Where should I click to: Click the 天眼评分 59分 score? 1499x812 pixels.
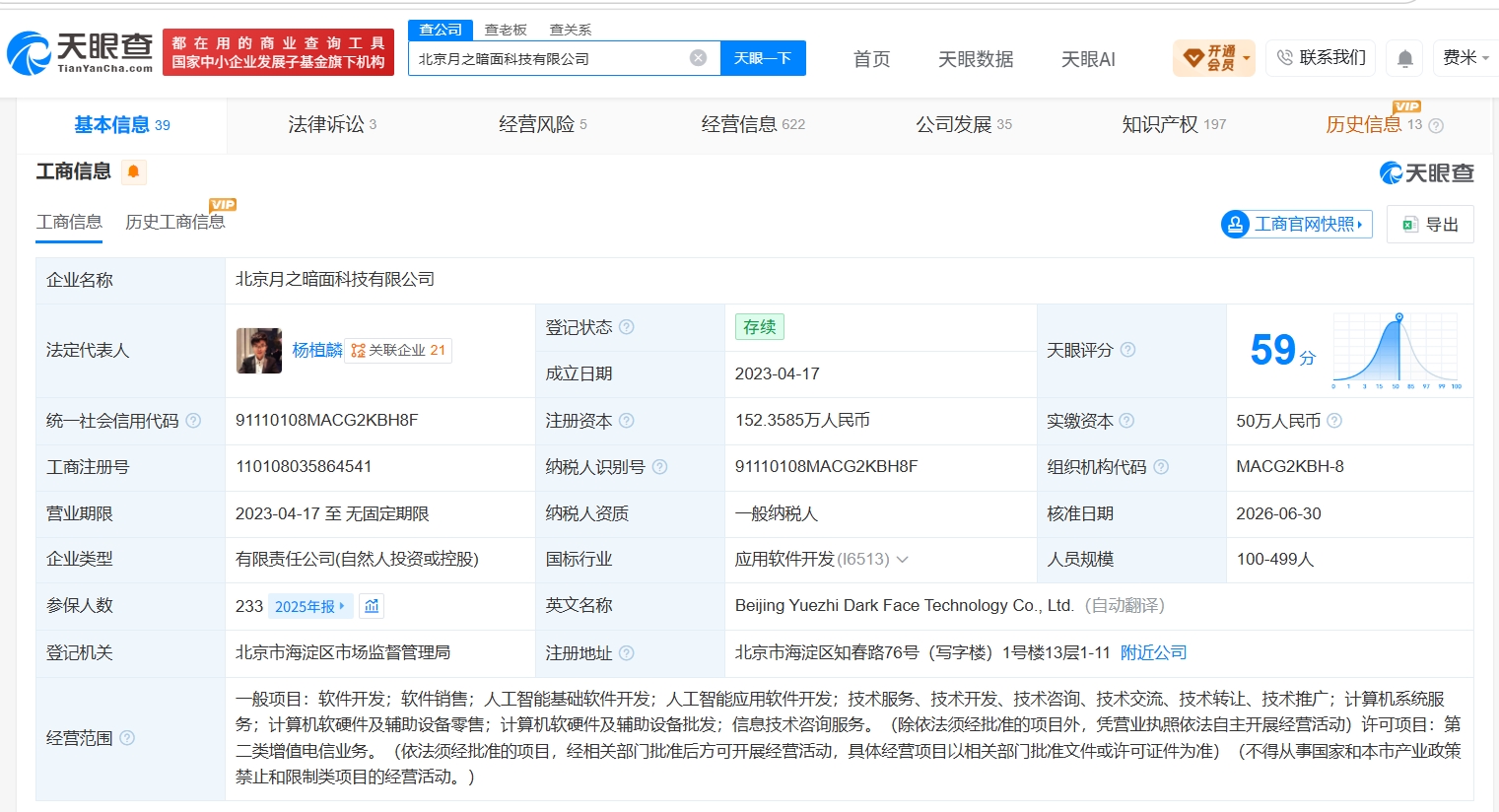point(1282,351)
